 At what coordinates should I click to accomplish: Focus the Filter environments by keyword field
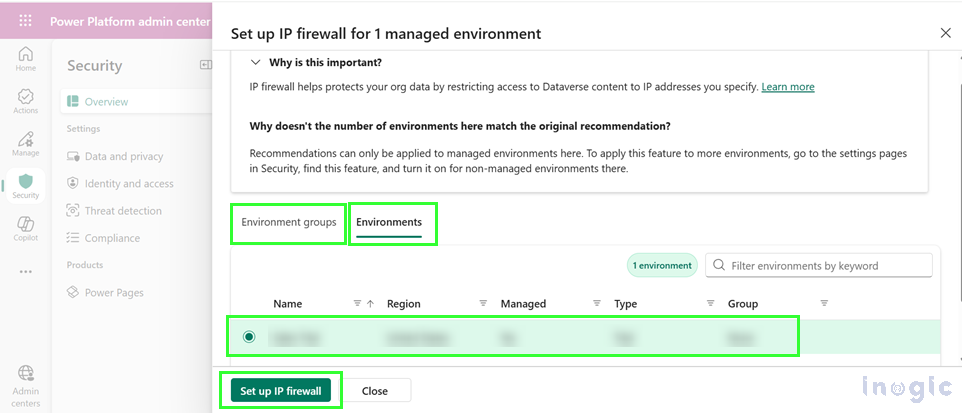pyautogui.click(x=818, y=266)
